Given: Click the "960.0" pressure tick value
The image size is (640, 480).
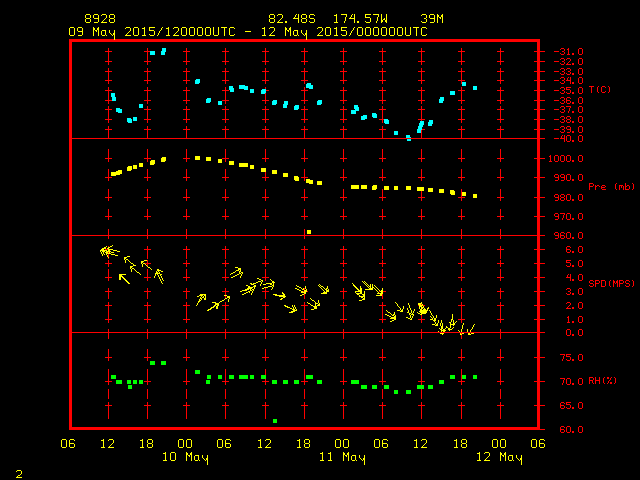Looking at the screenshot, I should (x=569, y=236).
